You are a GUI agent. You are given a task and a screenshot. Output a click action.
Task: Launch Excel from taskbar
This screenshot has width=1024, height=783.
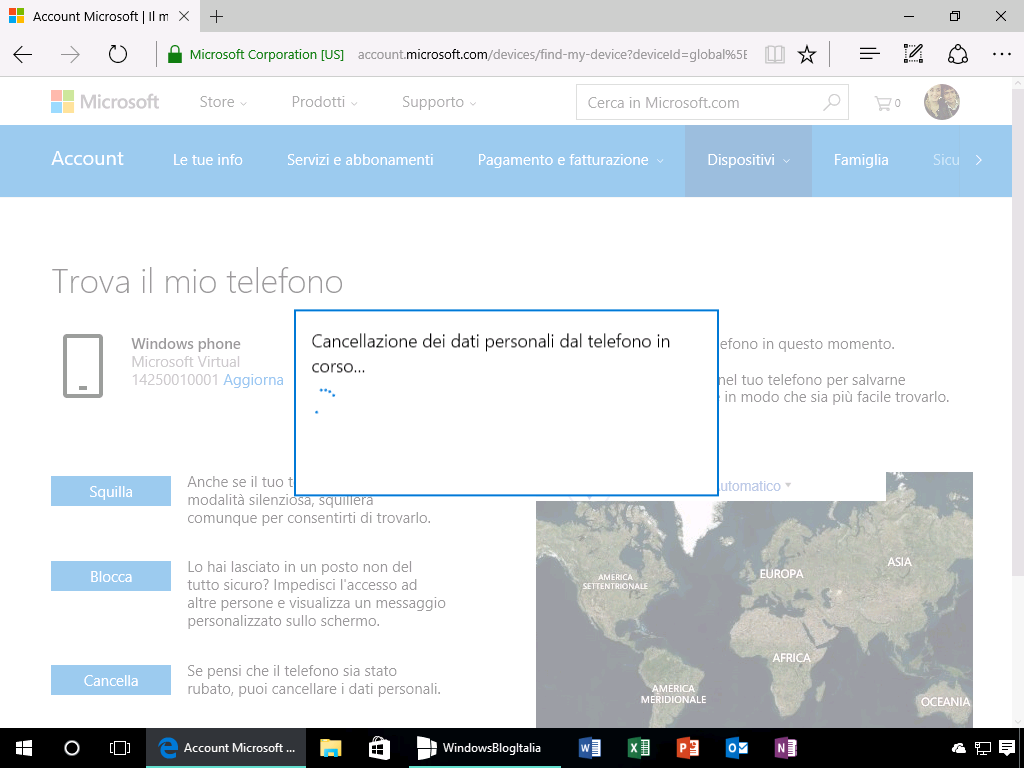[639, 748]
